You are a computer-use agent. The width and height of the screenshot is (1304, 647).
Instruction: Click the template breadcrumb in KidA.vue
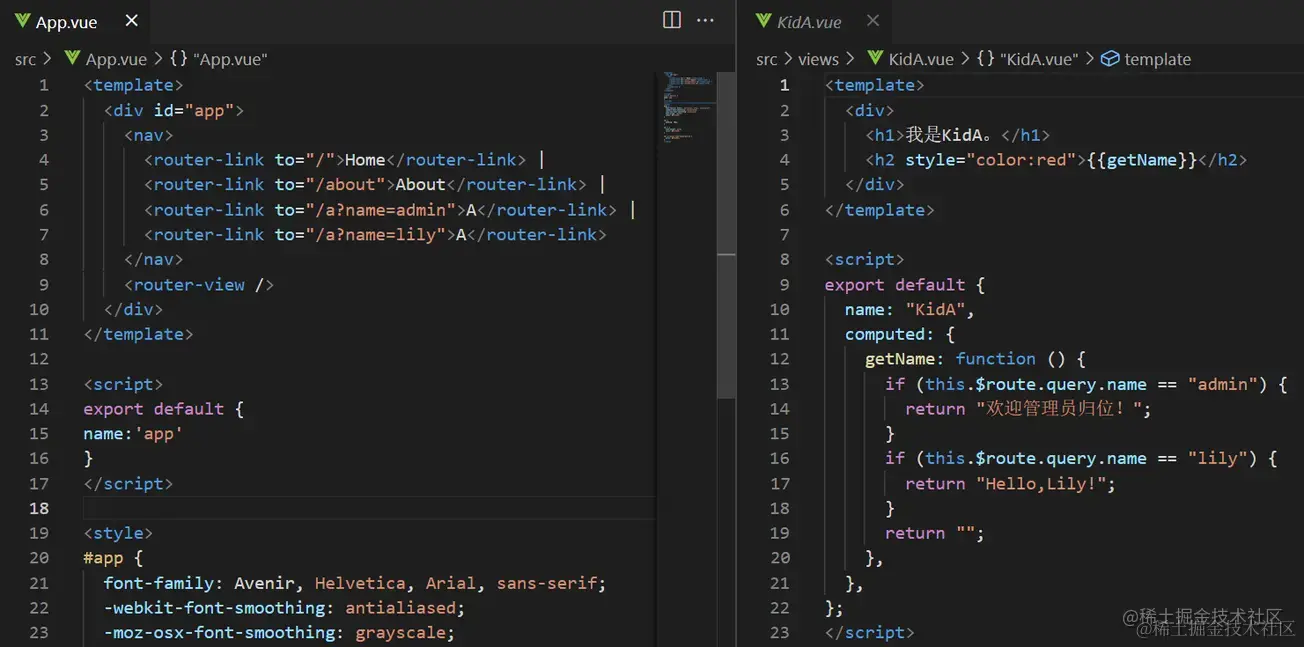click(1157, 59)
